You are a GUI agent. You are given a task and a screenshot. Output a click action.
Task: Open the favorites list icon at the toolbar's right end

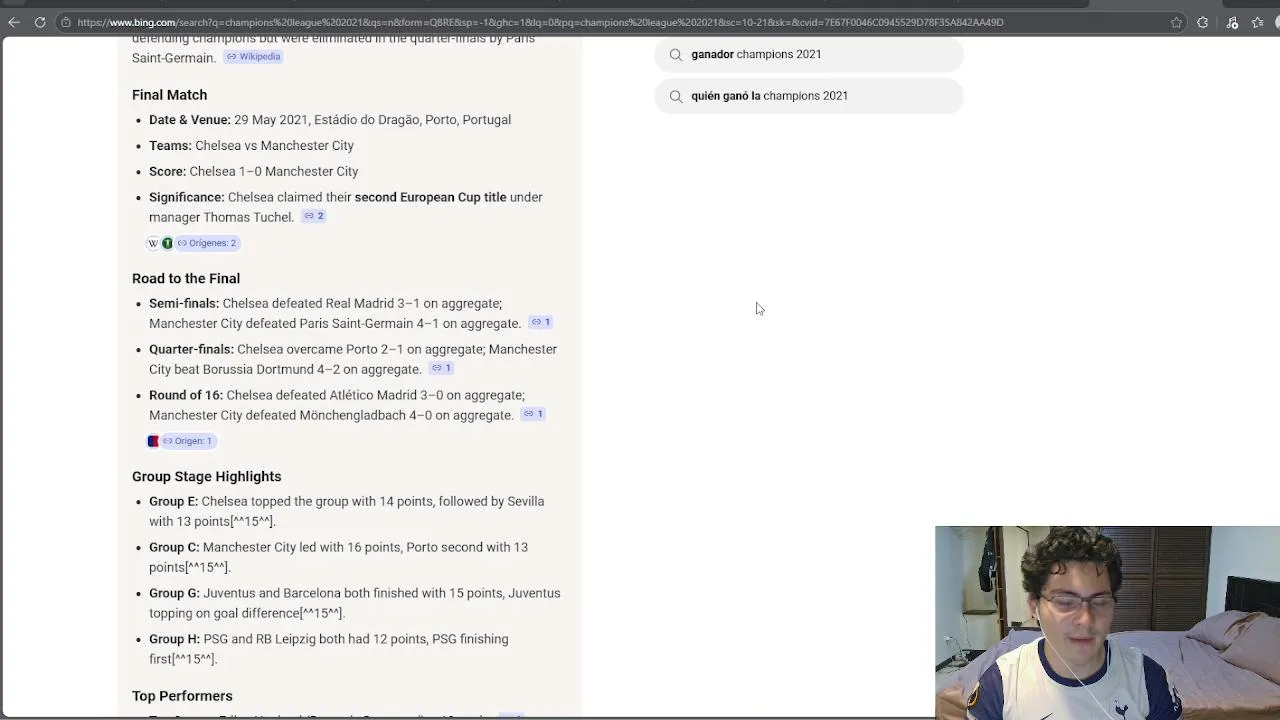[1258, 22]
